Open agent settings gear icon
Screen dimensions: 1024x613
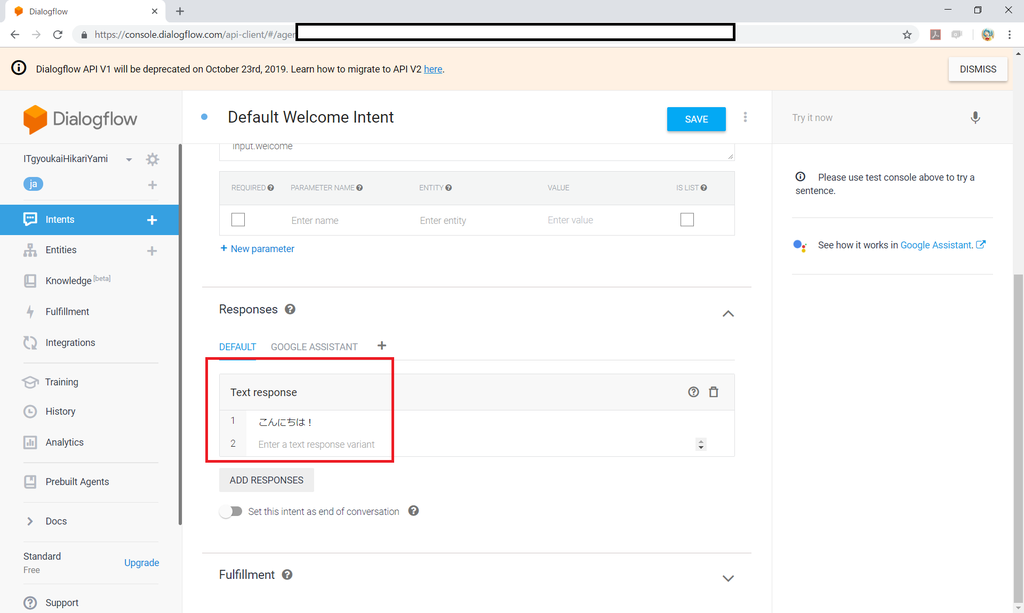point(152,159)
